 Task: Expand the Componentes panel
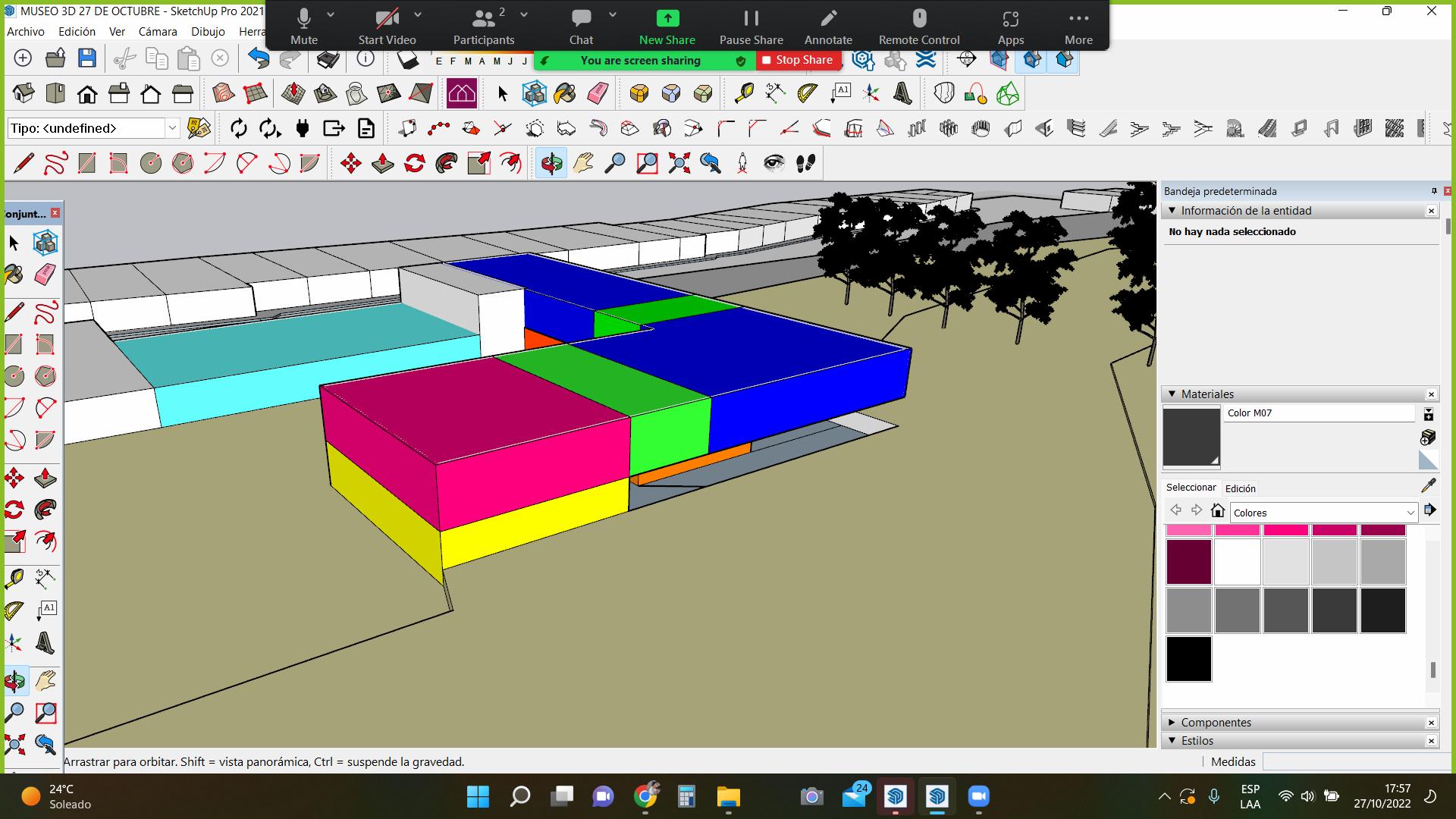click(1216, 722)
